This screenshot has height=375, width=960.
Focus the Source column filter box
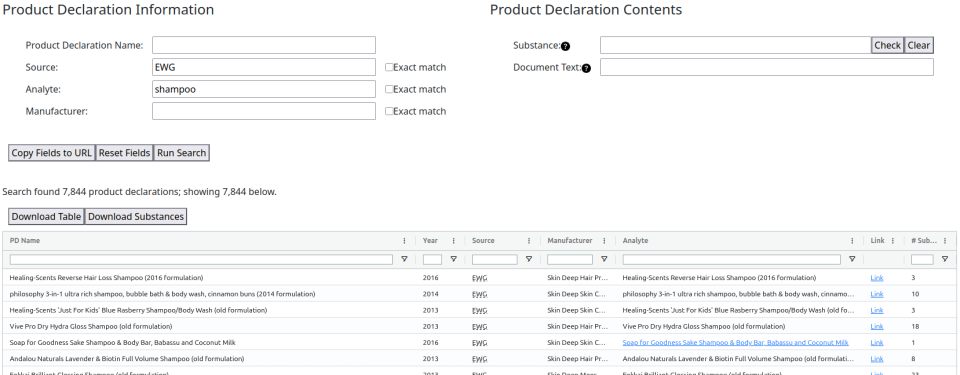click(x=495, y=260)
